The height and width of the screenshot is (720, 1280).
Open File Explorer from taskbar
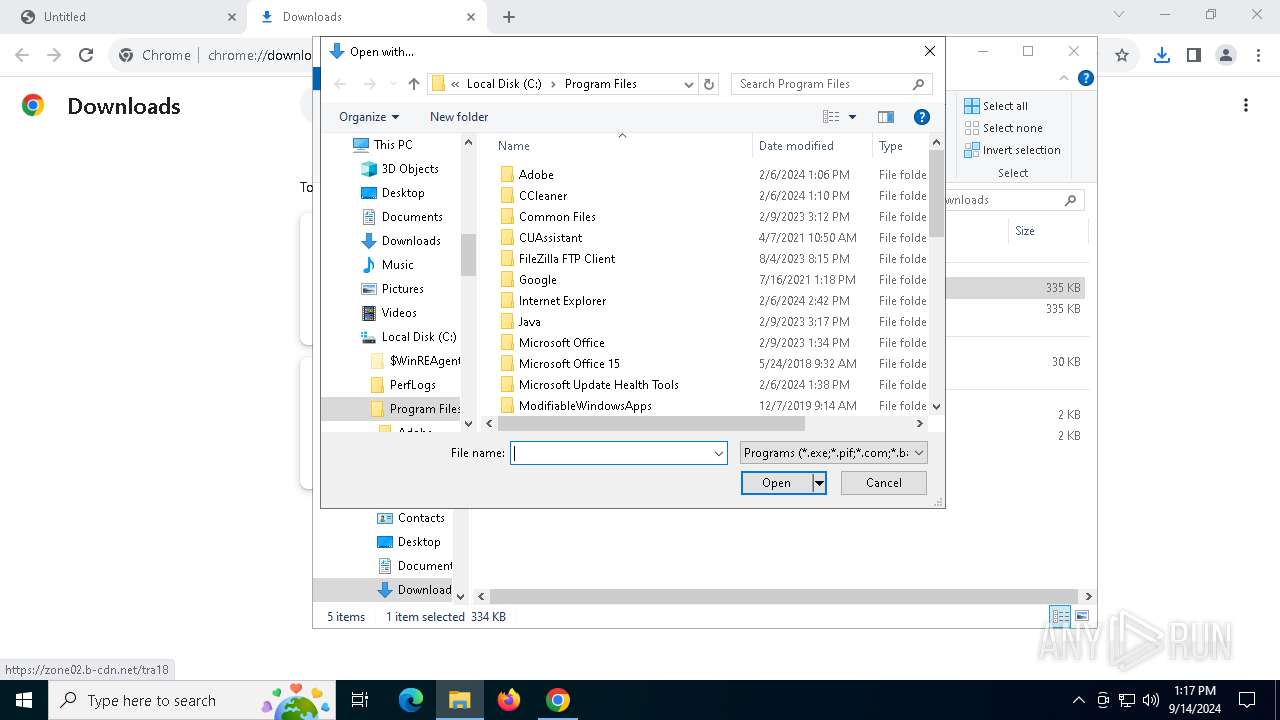pos(460,700)
